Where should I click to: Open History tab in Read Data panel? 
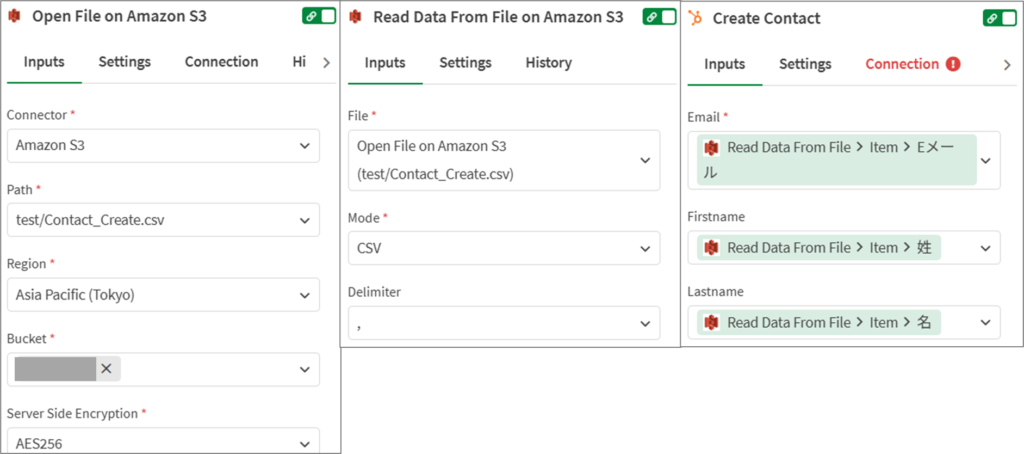click(548, 63)
